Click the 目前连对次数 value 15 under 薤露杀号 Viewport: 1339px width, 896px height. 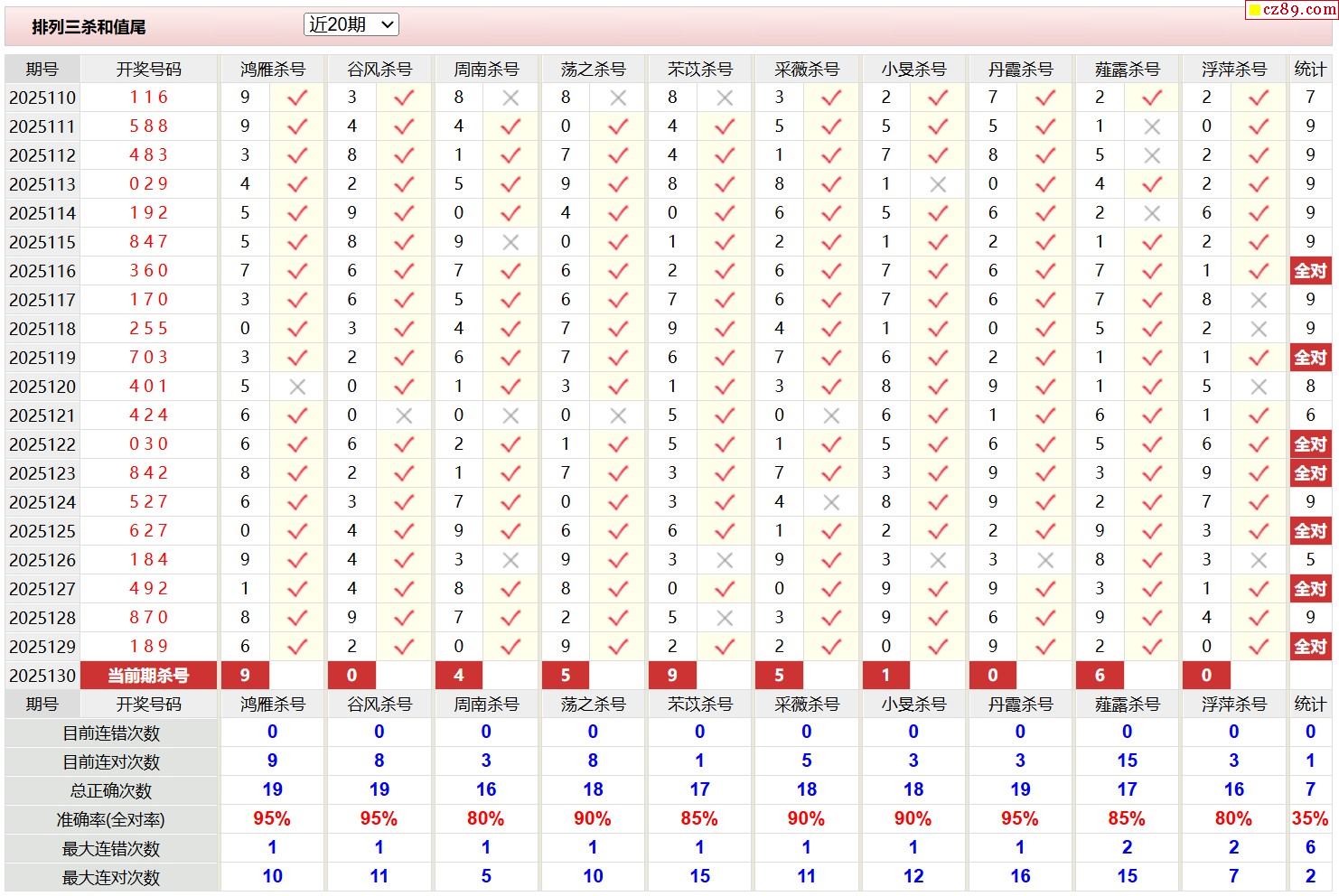tap(1127, 761)
